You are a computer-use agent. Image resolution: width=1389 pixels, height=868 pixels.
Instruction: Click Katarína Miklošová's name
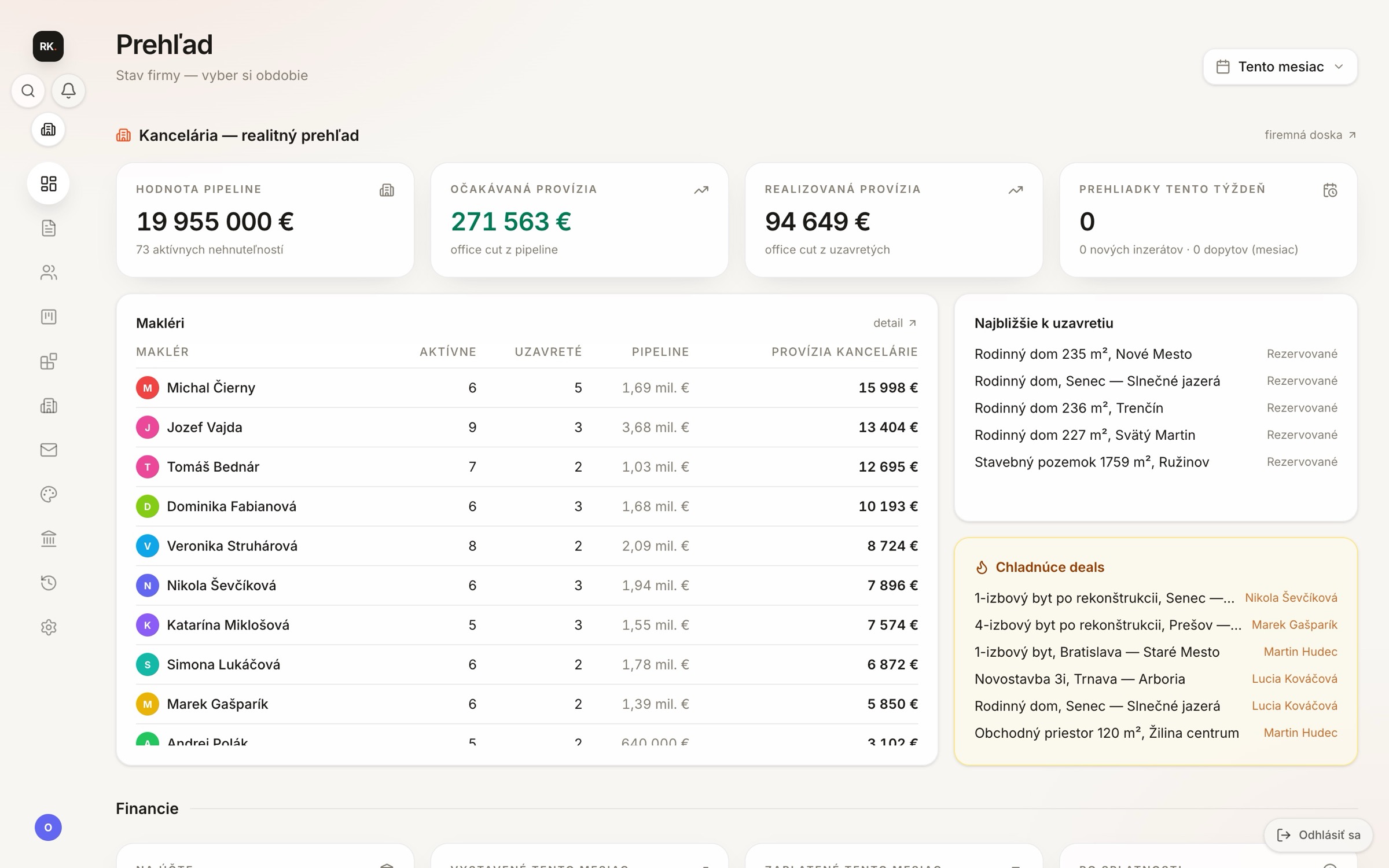coord(228,625)
